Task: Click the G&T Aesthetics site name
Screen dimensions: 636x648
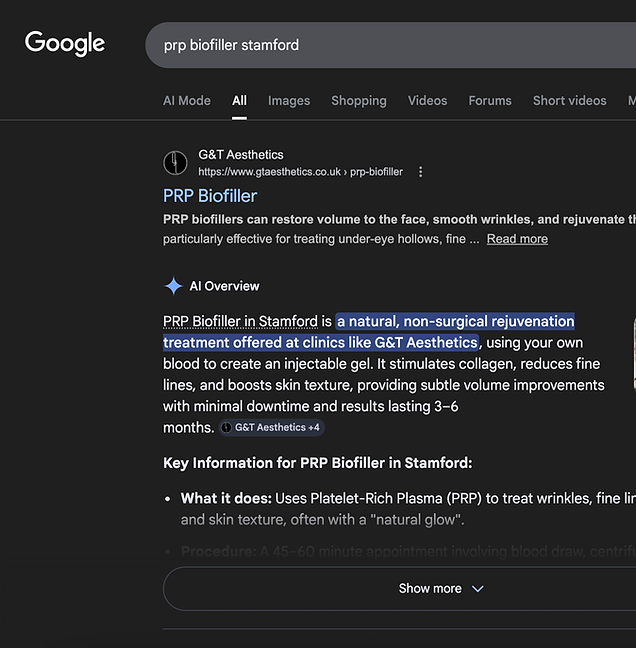Action: [x=241, y=155]
